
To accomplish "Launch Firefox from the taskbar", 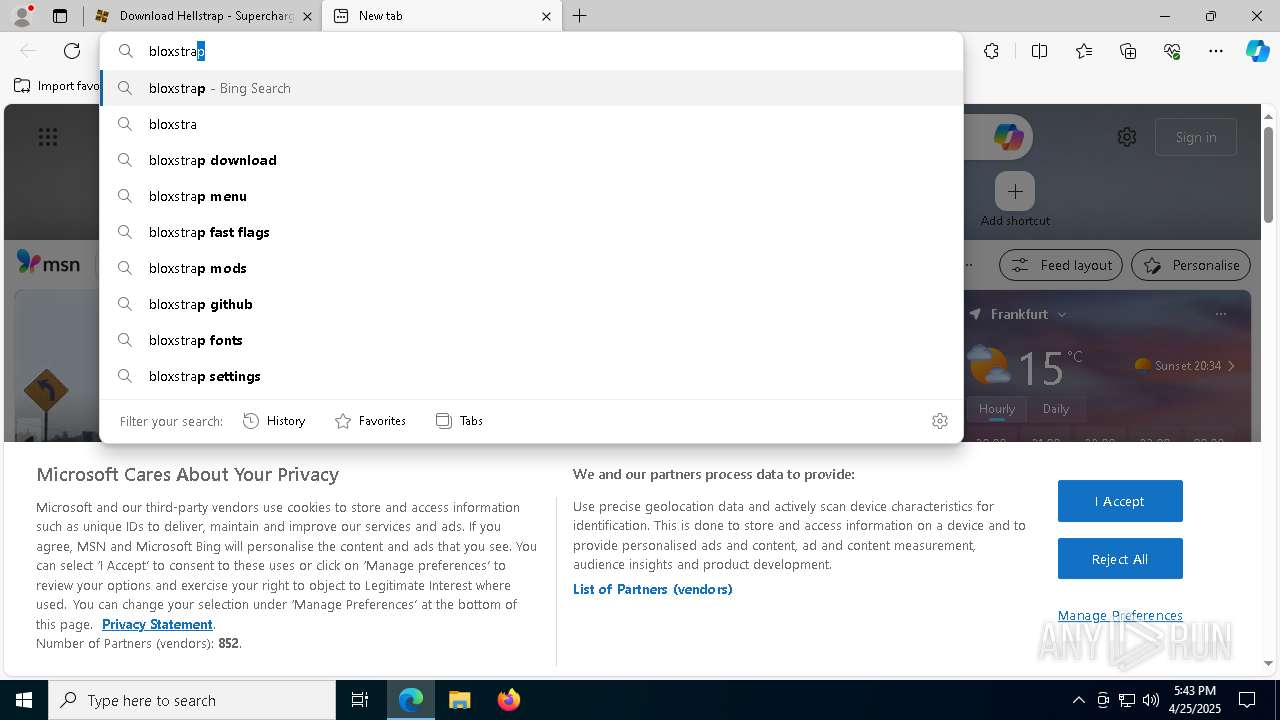I will 508,700.
